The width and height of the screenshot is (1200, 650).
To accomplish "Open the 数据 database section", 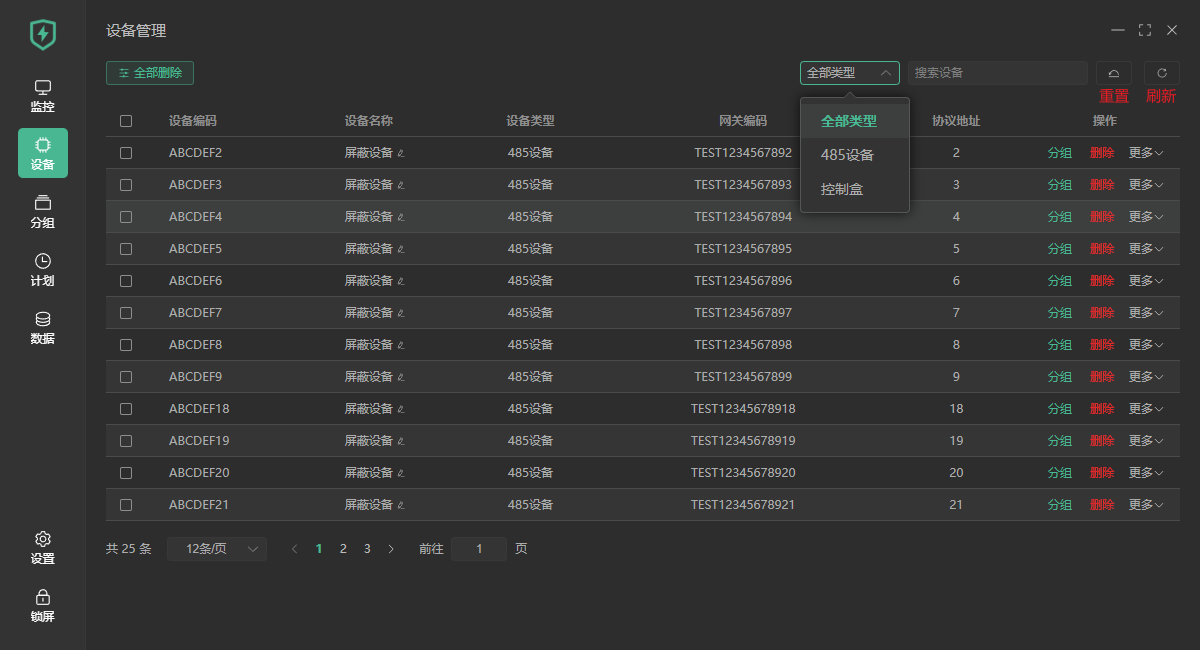I will tap(43, 327).
